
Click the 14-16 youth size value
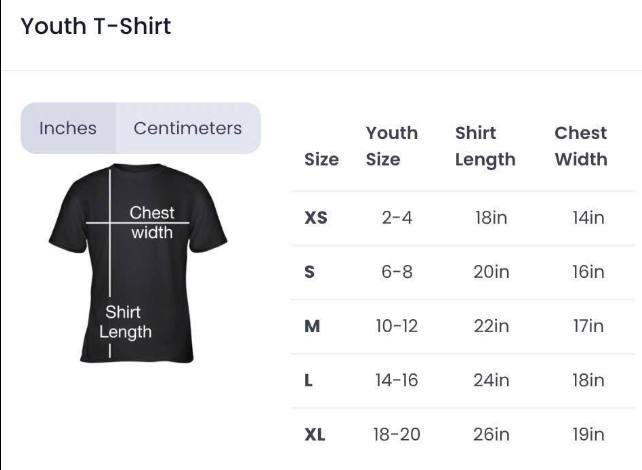pos(397,380)
